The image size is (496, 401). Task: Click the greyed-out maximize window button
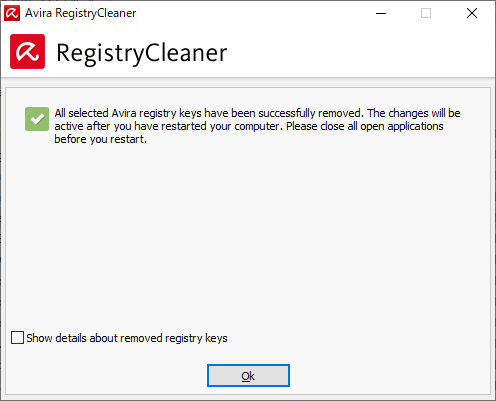coord(426,13)
